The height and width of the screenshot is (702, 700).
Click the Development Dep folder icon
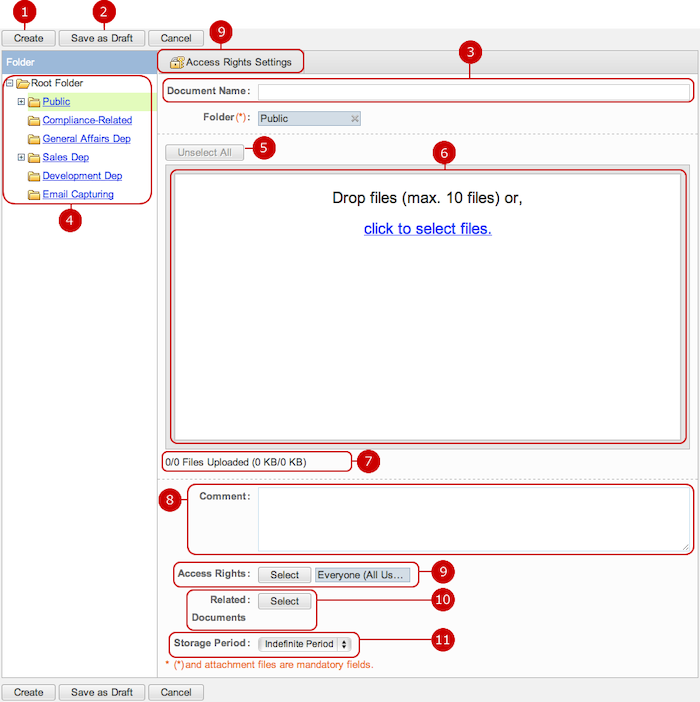coord(34,176)
